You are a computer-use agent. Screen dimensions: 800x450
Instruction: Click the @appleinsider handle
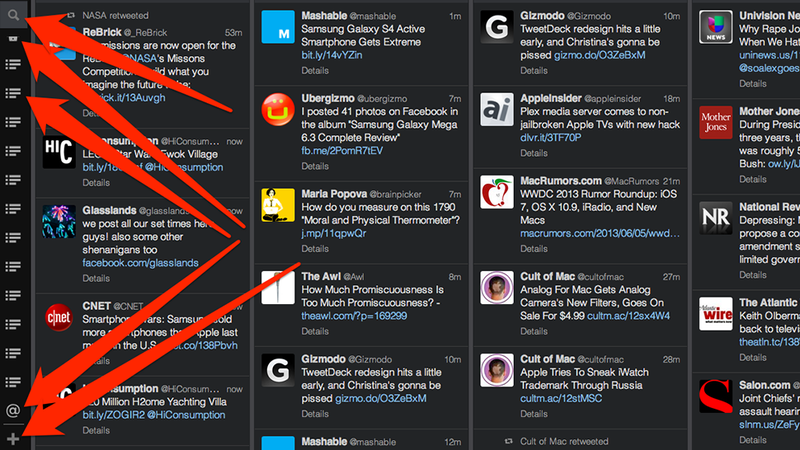(612, 98)
